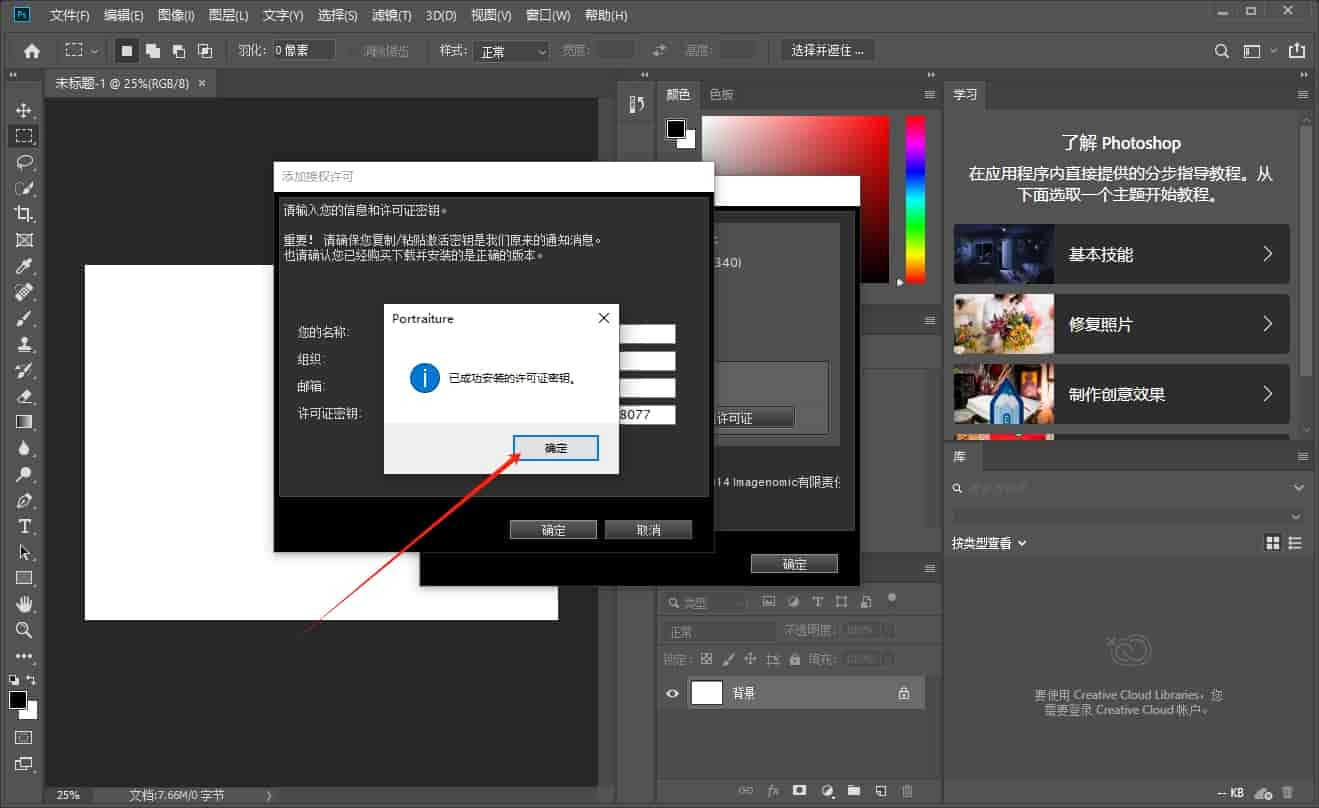1319x808 pixels.
Task: Select the Clone Stamp tool
Action: tap(24, 344)
